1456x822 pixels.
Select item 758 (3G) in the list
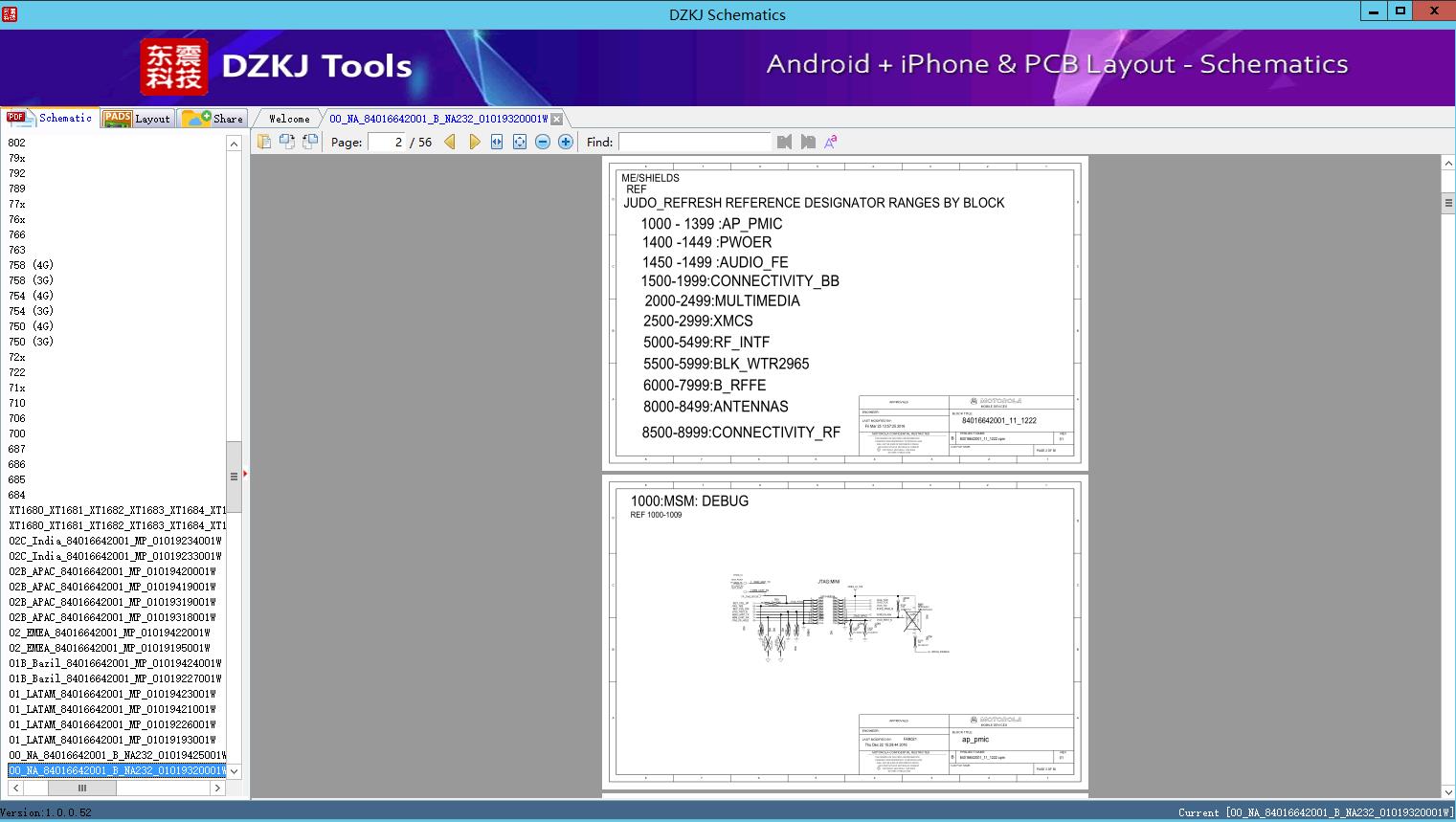click(x=31, y=280)
